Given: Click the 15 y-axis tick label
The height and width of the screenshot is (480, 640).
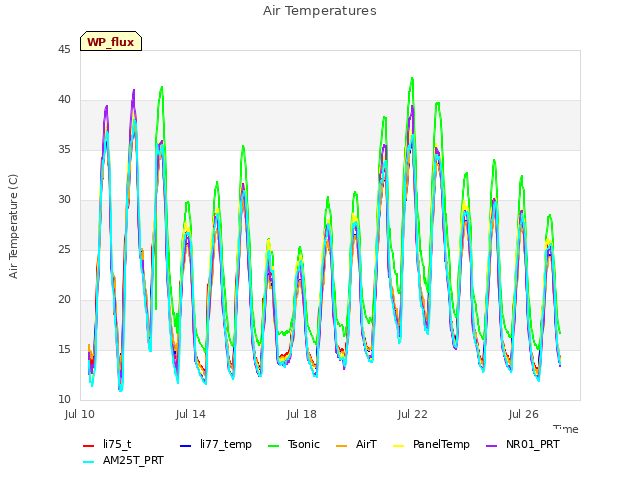Looking at the screenshot, I should pyautogui.click(x=64, y=349).
